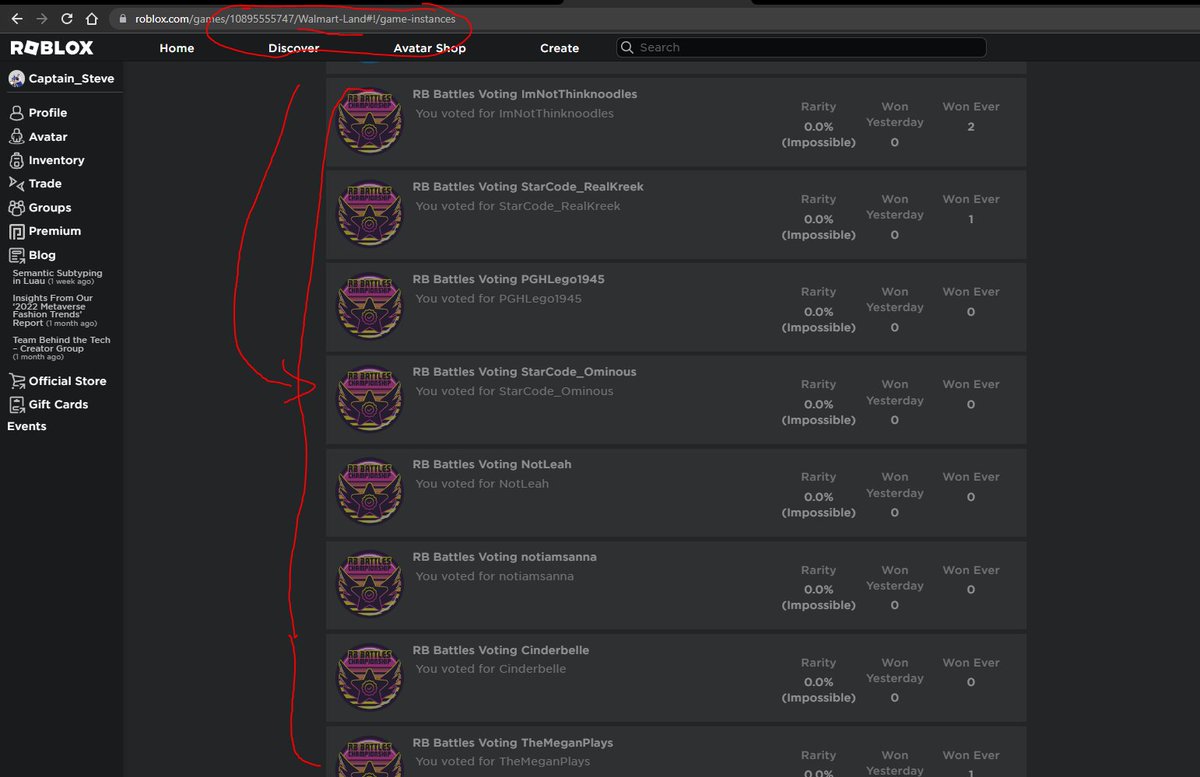Viewport: 1200px width, 777px height.
Task: Click the Avatar sidebar icon
Action: coord(16,137)
